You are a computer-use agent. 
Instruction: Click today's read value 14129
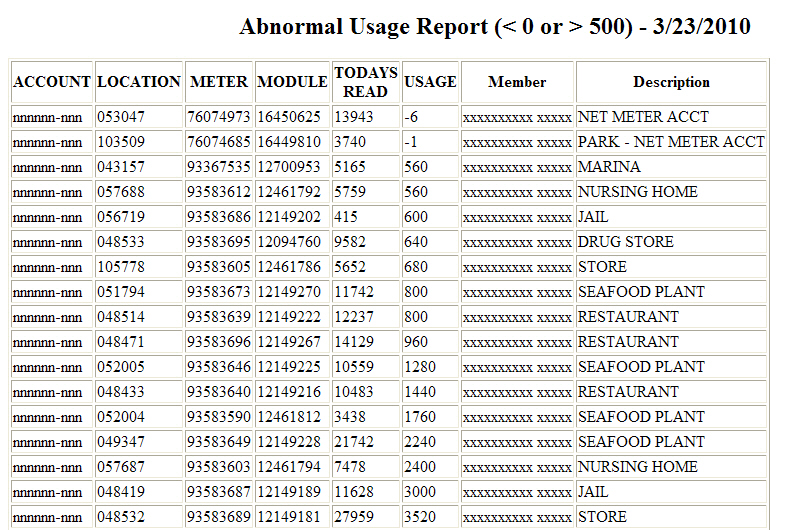[354, 342]
